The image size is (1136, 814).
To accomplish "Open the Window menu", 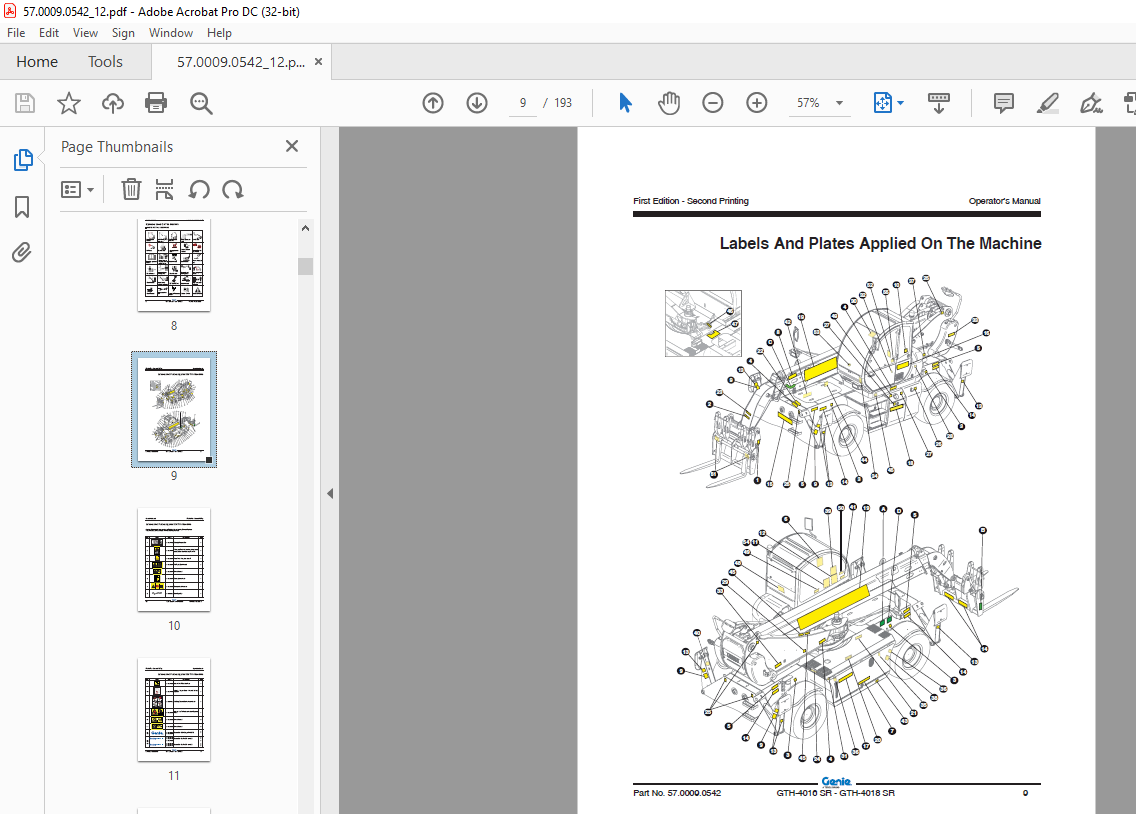I will 171,33.
